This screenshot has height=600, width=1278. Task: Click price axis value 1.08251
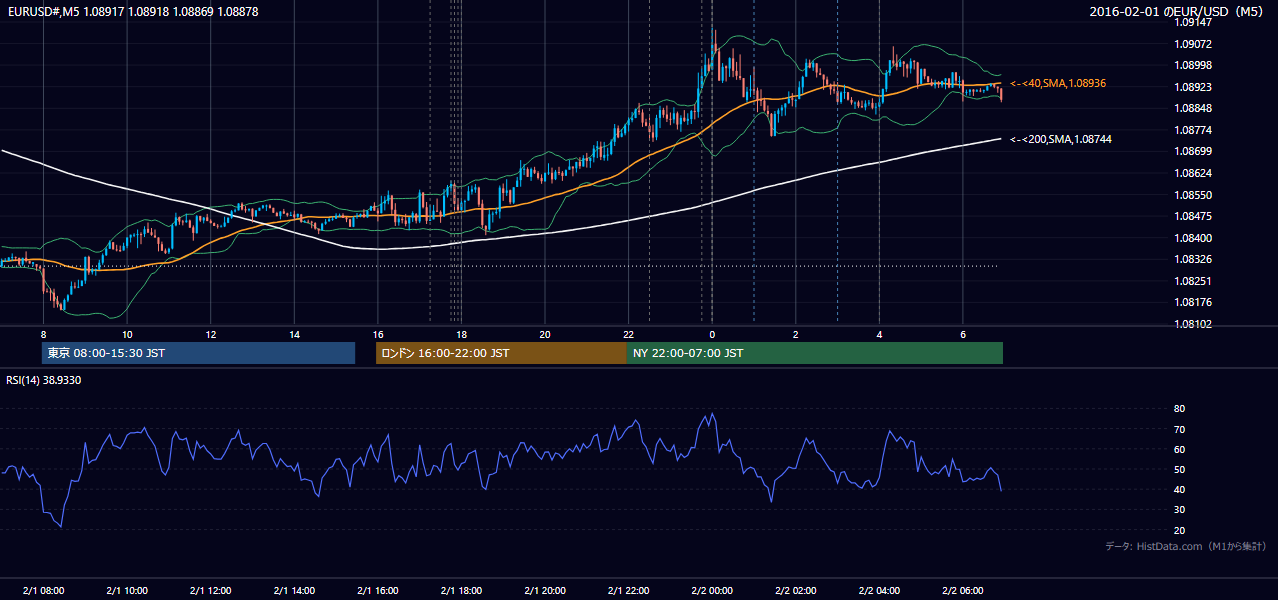pos(1194,281)
